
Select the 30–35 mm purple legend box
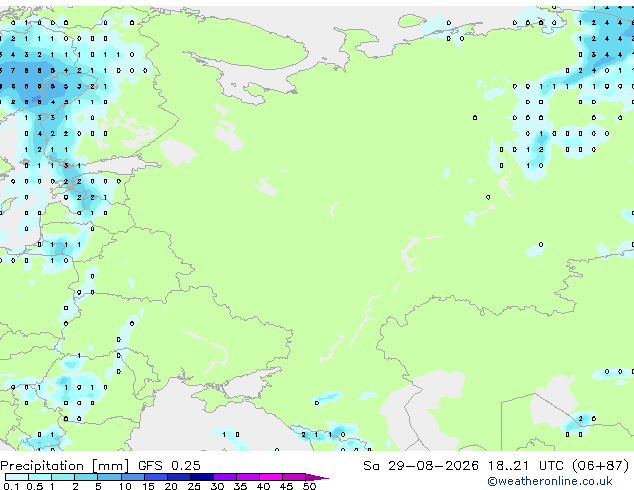click(225, 477)
